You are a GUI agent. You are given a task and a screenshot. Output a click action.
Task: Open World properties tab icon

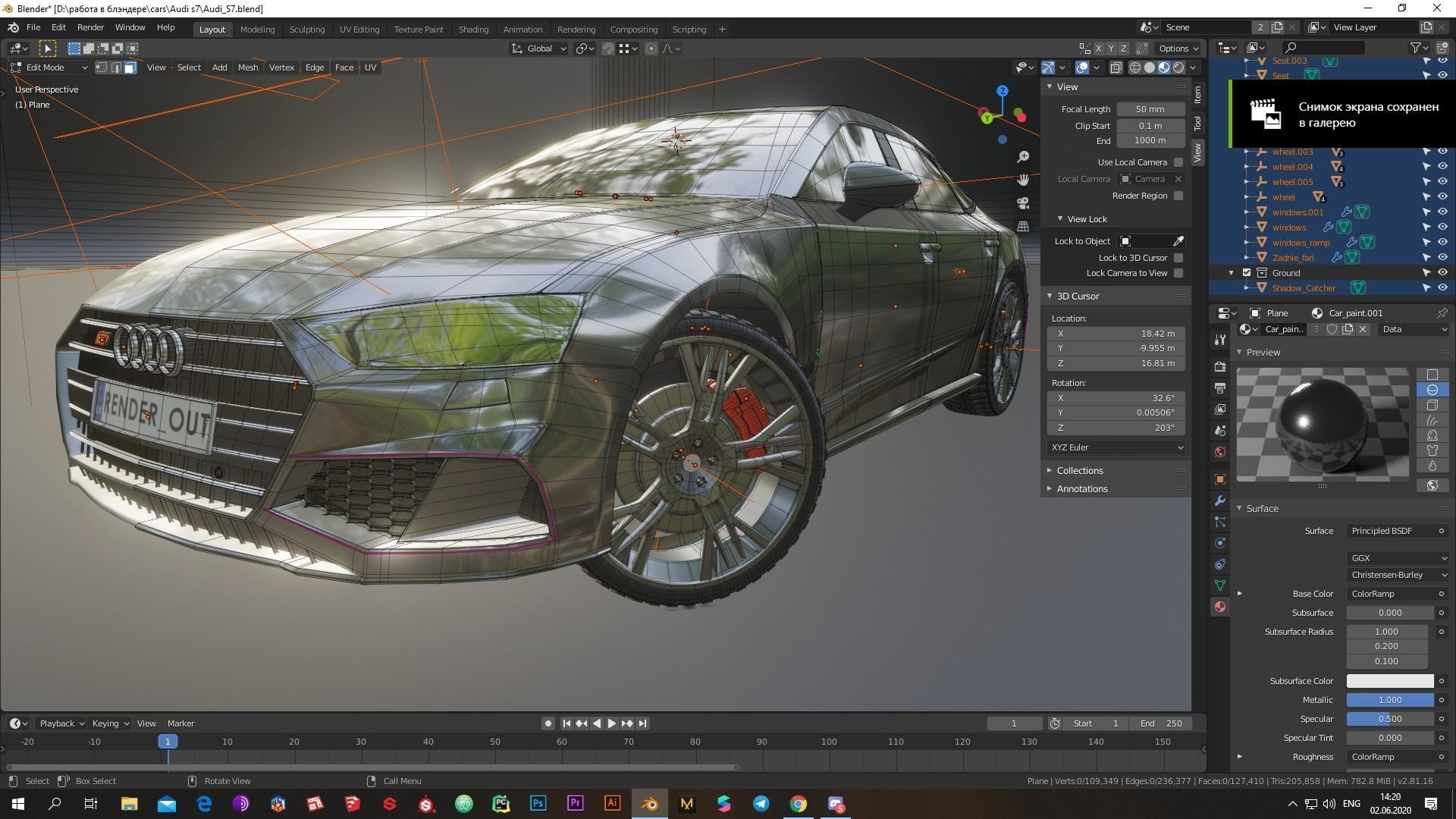pyautogui.click(x=1219, y=452)
